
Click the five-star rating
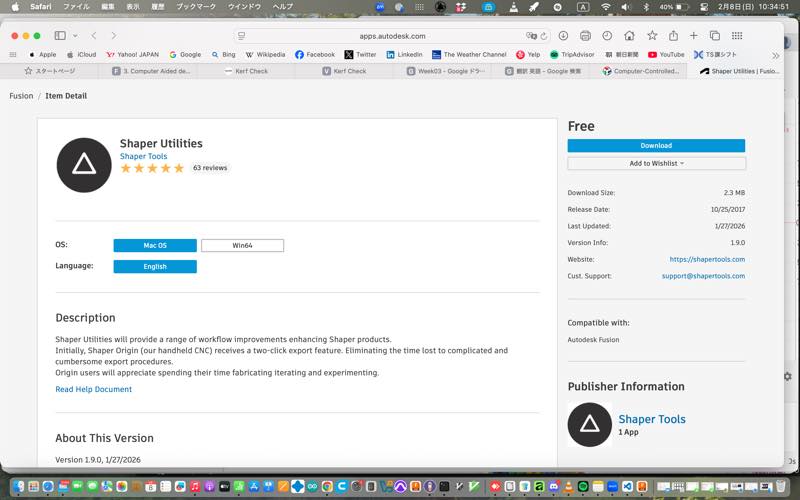pyautogui.click(x=152, y=168)
